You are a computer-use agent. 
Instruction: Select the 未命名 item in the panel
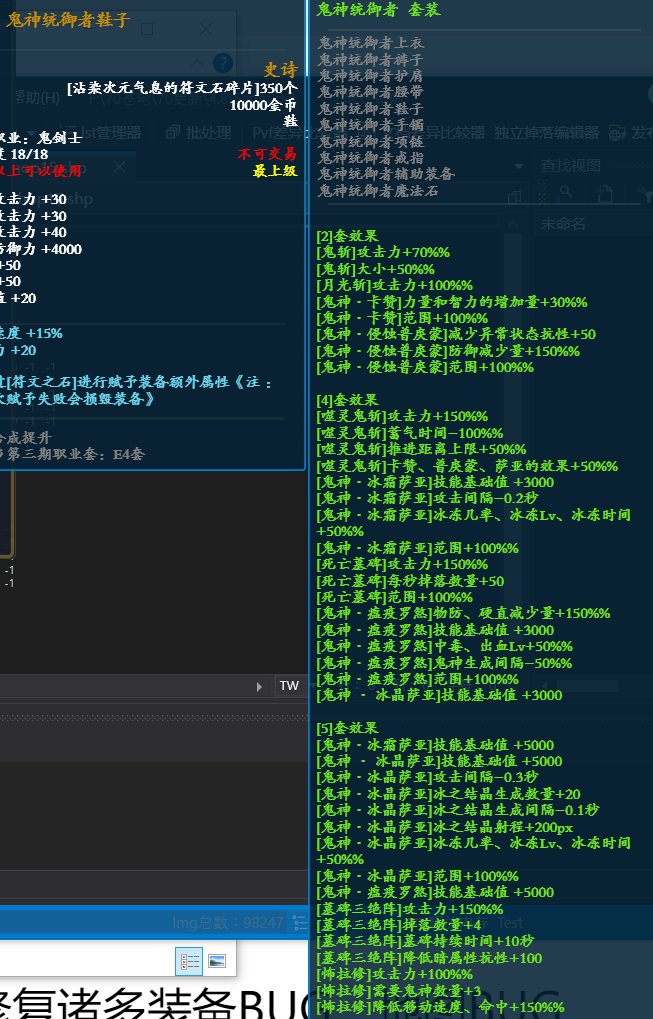click(563, 224)
